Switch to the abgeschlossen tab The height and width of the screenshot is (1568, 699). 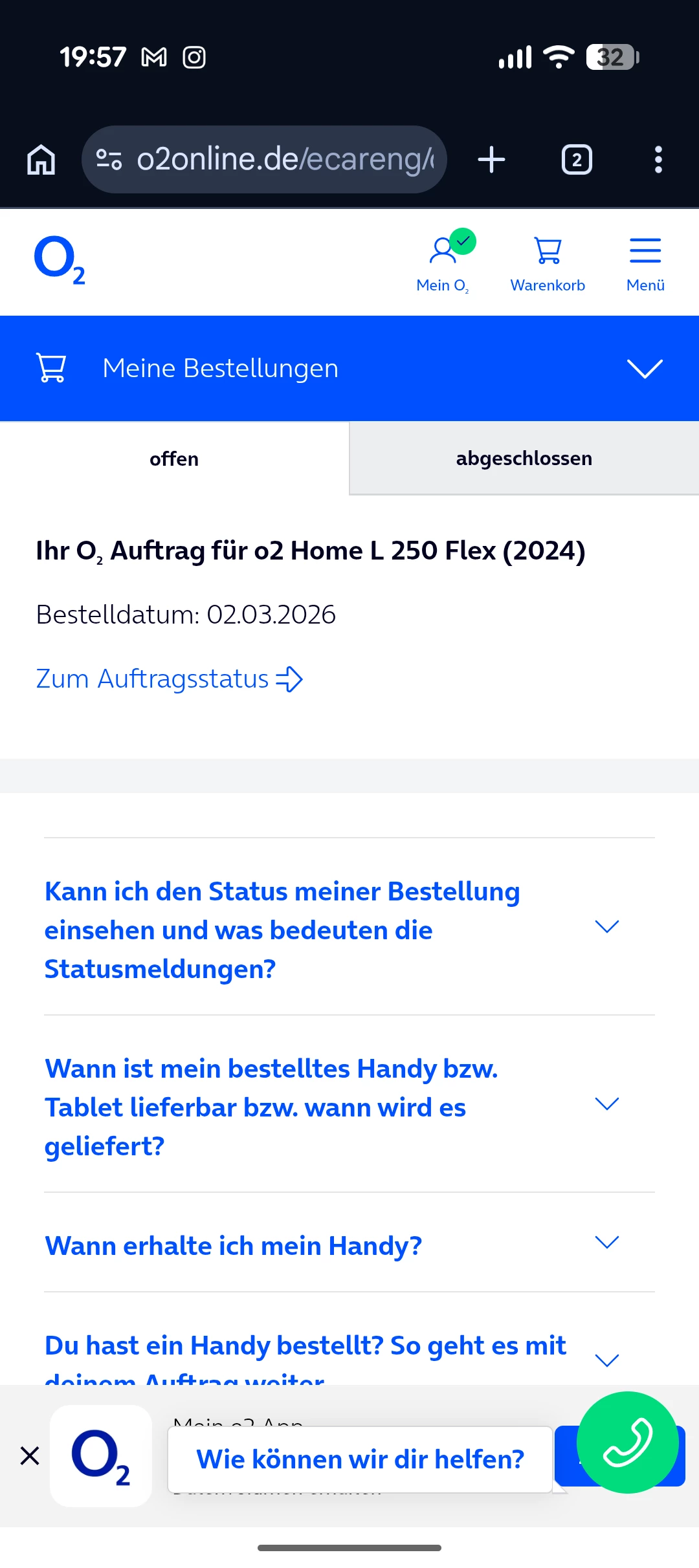[524, 459]
